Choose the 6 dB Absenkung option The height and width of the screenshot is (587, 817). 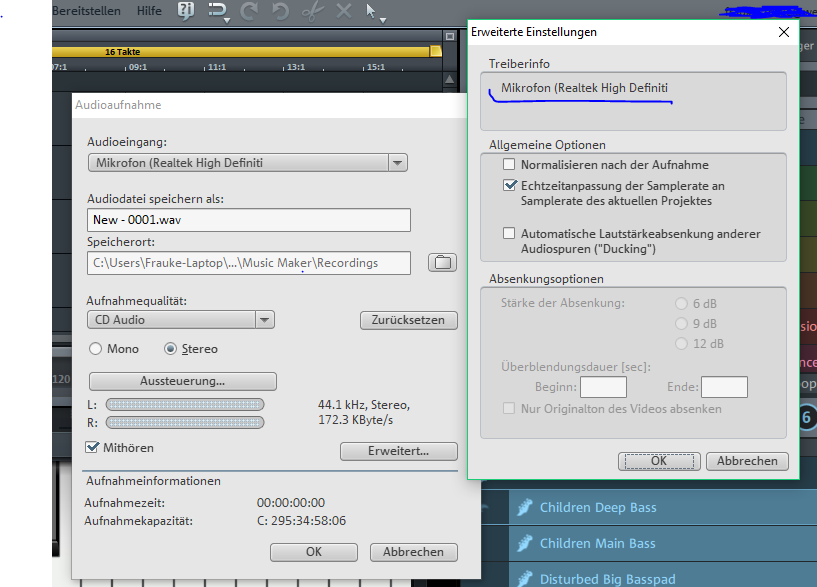tap(681, 303)
